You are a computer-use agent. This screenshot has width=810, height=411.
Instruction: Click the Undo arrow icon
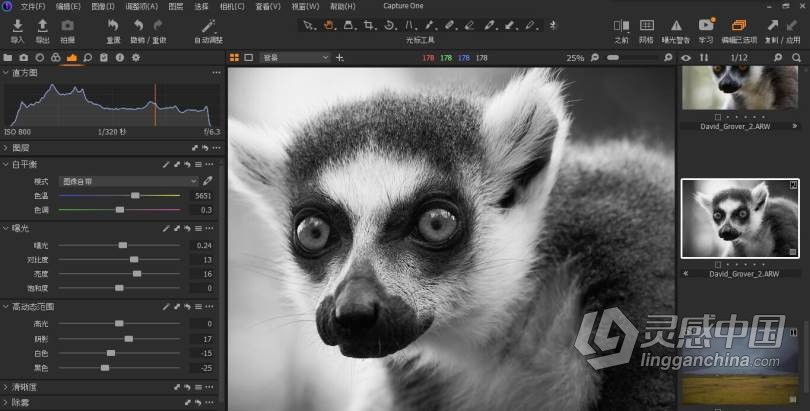point(138,25)
